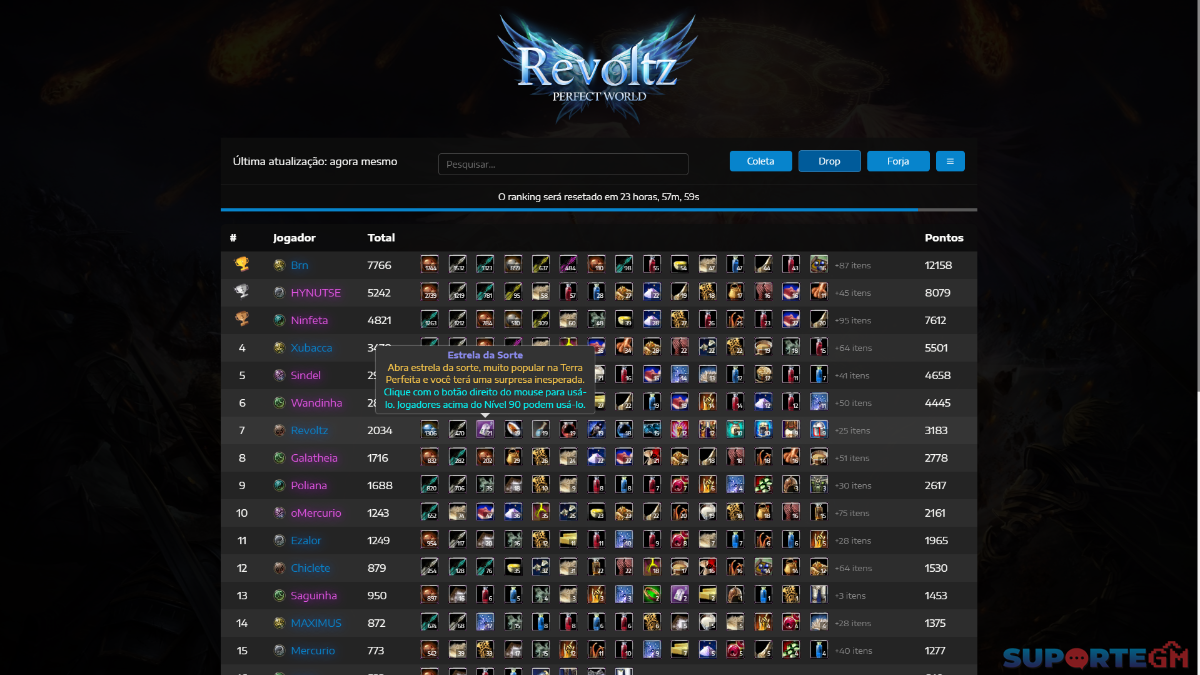
Task: Click the class icon next to Wandinha
Action: [x=280, y=403]
